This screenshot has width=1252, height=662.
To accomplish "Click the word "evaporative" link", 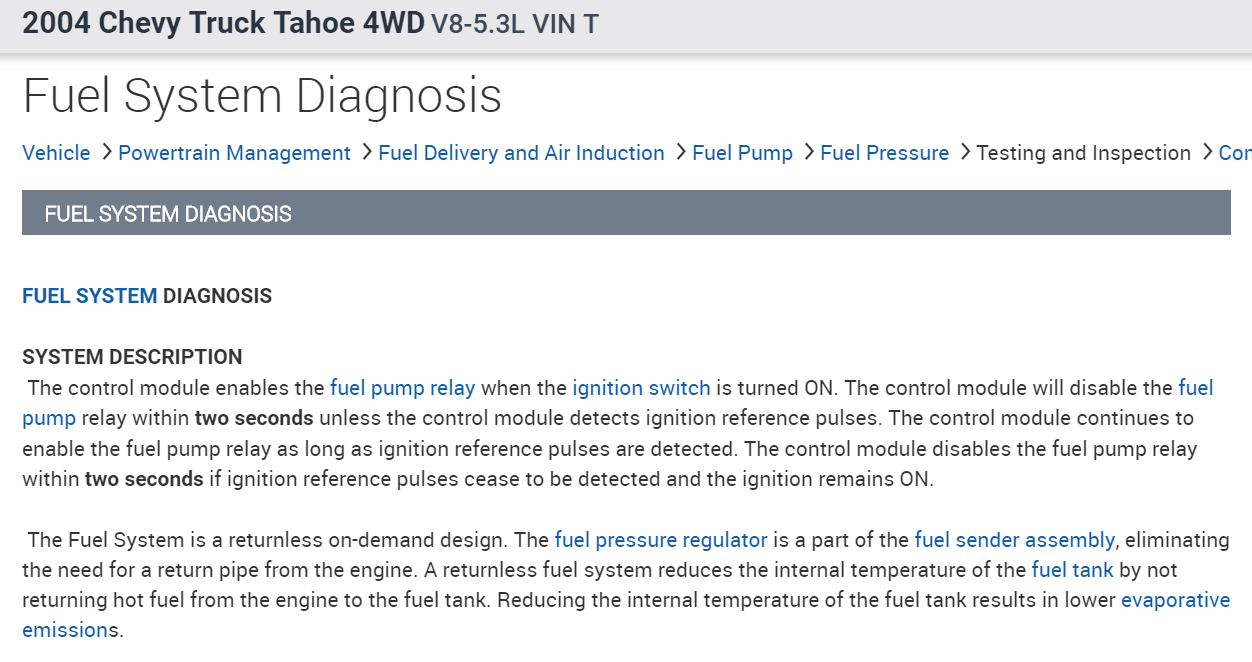I will (x=1175, y=600).
